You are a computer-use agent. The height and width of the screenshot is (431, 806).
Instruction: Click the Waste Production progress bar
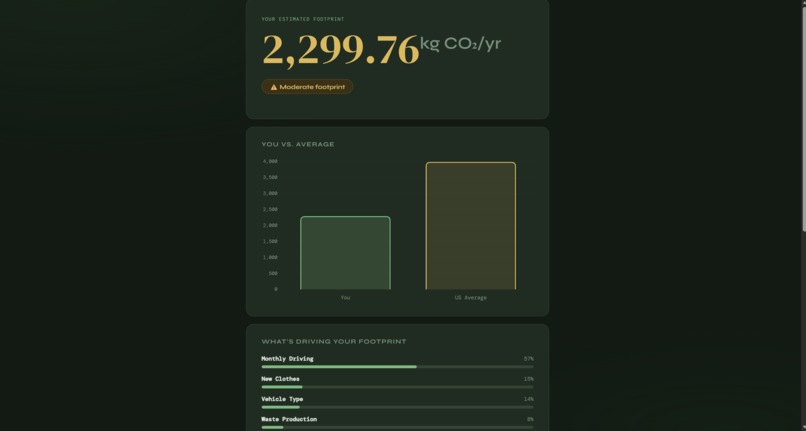click(397, 427)
